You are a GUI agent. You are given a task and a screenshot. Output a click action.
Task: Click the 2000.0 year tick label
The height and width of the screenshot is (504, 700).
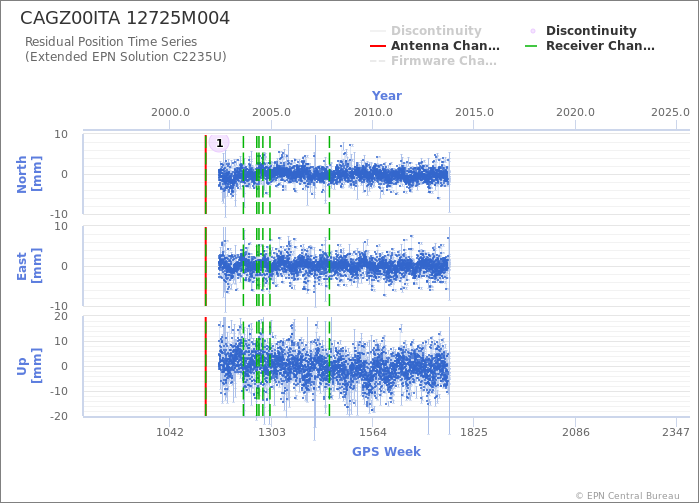point(170,112)
